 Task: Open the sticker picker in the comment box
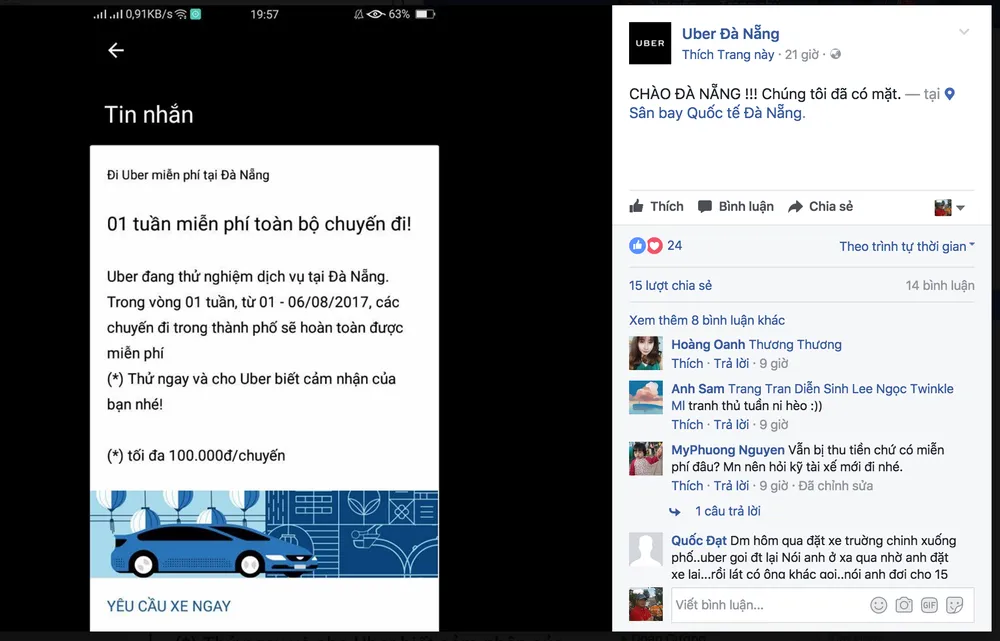coord(953,605)
